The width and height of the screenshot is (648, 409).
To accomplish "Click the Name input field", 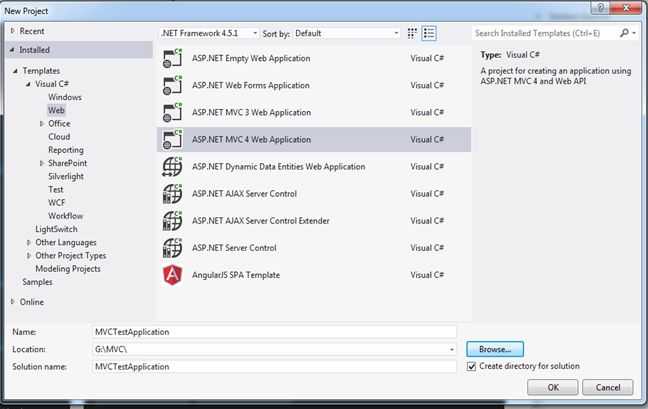I will click(274, 332).
